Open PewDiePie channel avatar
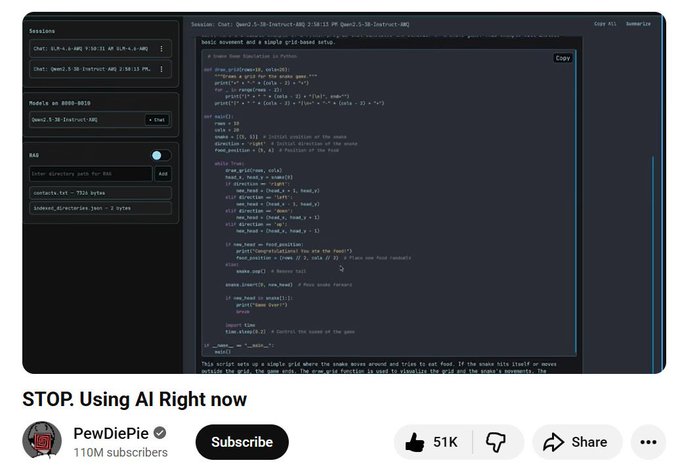The width and height of the screenshot is (680, 471). tap(42, 440)
